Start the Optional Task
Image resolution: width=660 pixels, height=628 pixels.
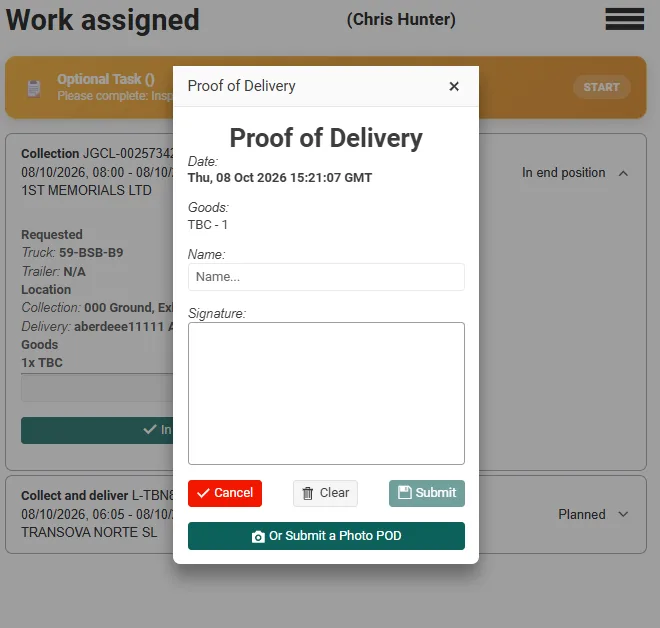pos(601,87)
